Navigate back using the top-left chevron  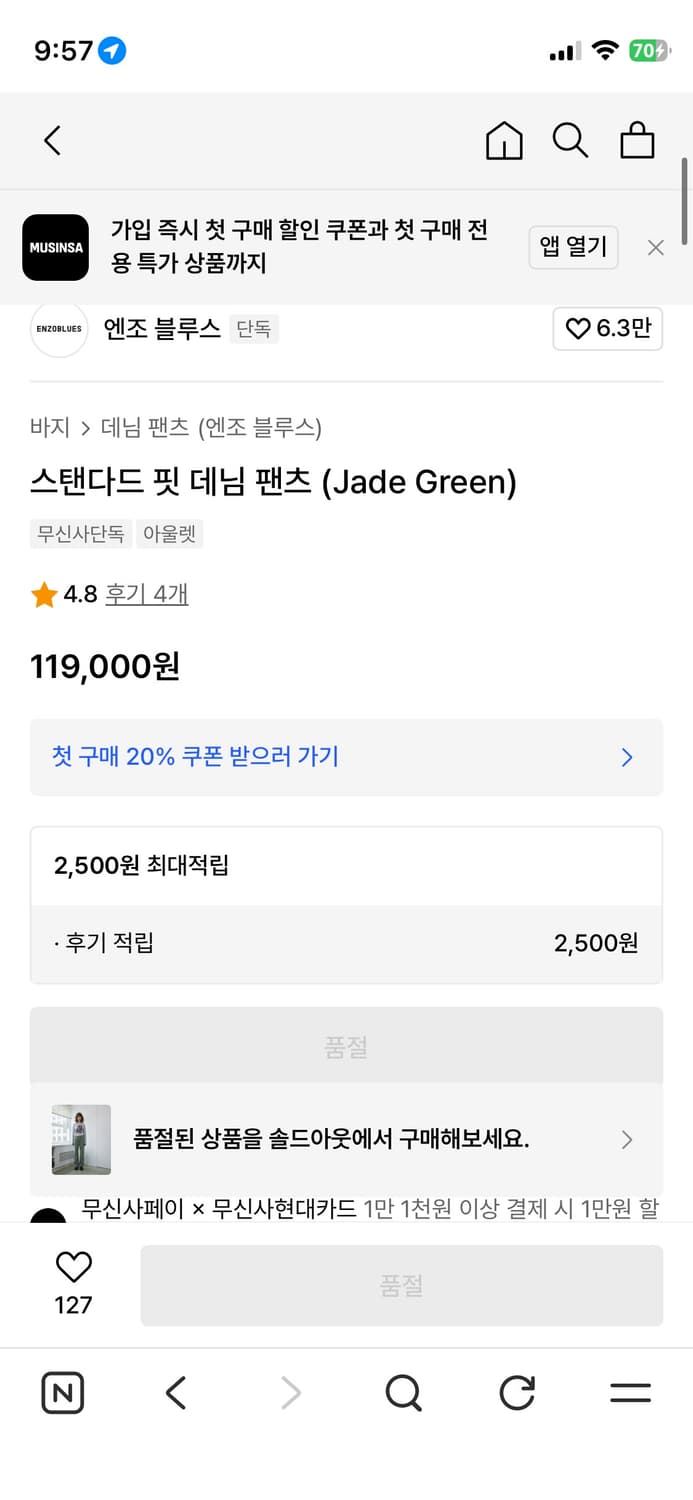(52, 140)
